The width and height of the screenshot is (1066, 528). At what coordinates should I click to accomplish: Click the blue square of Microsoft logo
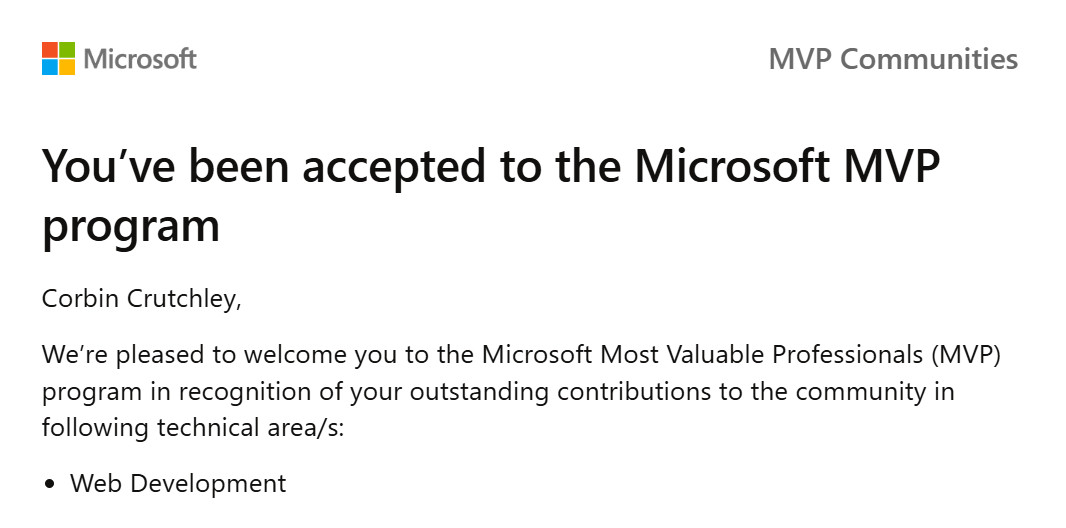pyautogui.click(x=50, y=67)
